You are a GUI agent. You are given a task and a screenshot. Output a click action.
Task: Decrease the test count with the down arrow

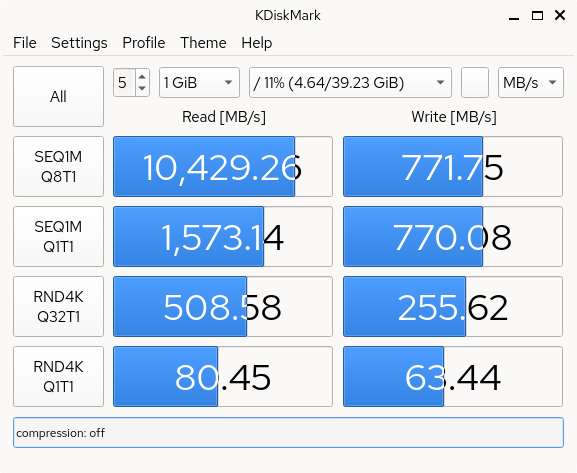click(x=142, y=89)
